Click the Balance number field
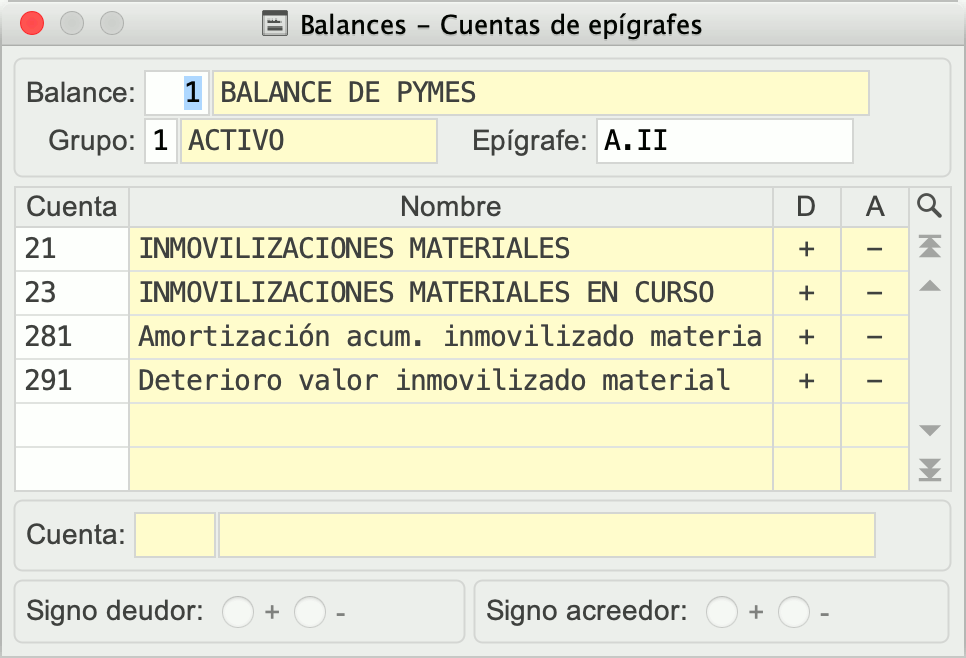The width and height of the screenshot is (966, 658). pos(178,93)
